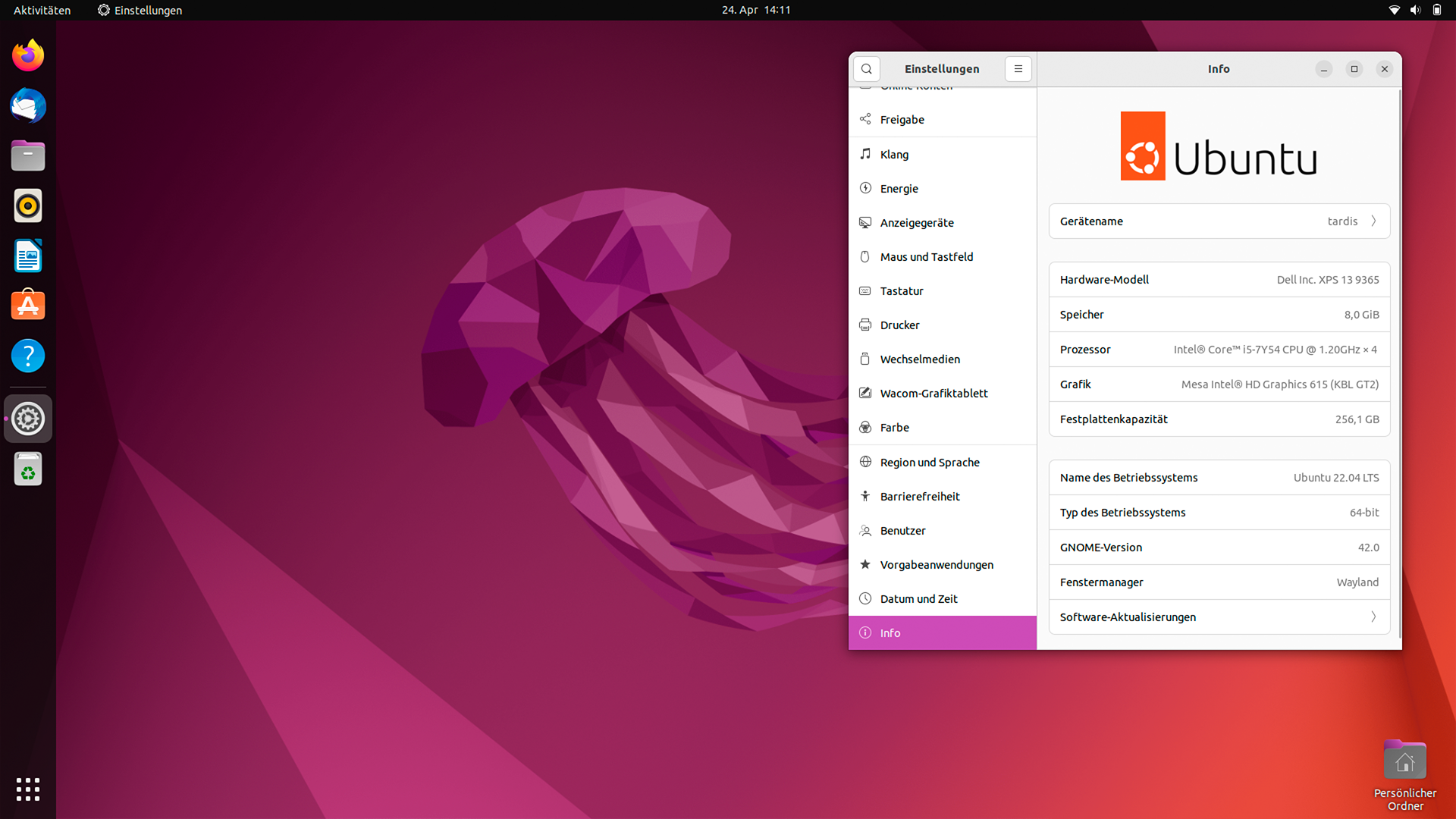The height and width of the screenshot is (819, 1456).
Task: Open the trash from the dock
Action: click(x=28, y=469)
